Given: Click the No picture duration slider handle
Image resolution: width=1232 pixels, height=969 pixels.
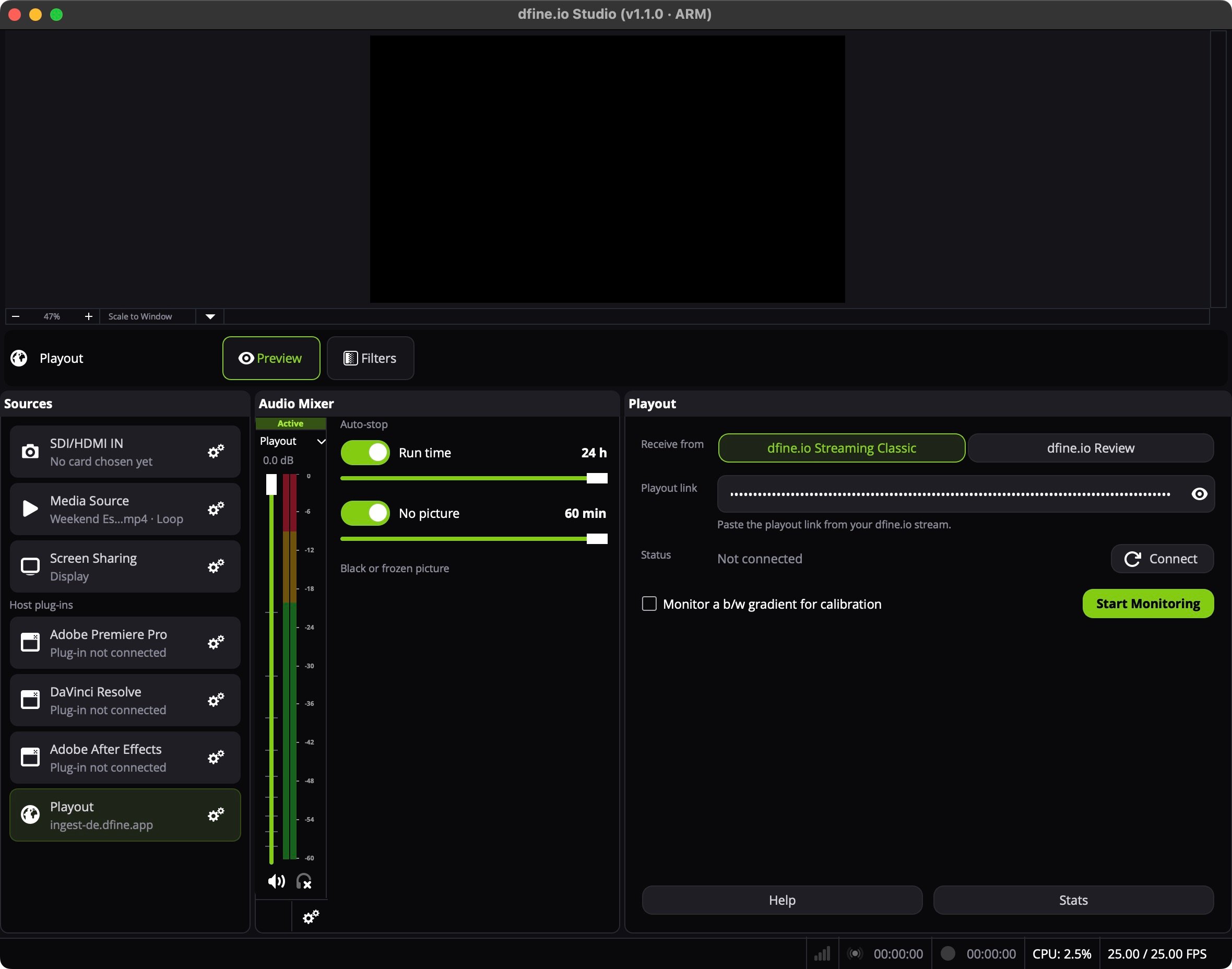Looking at the screenshot, I should [x=597, y=539].
